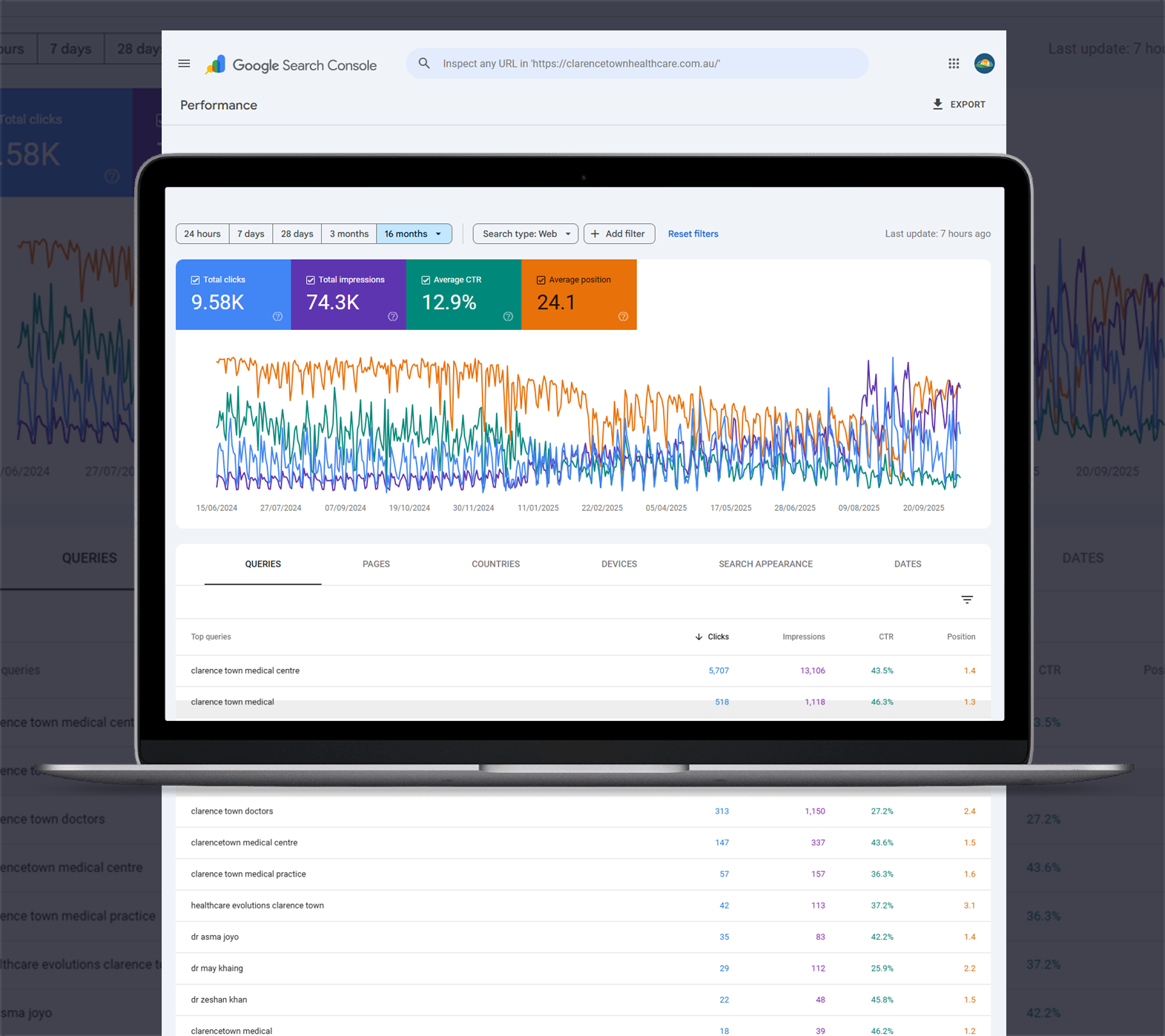Click query 'dr asma joyo'
This screenshot has width=1165, height=1036.
tap(215, 937)
